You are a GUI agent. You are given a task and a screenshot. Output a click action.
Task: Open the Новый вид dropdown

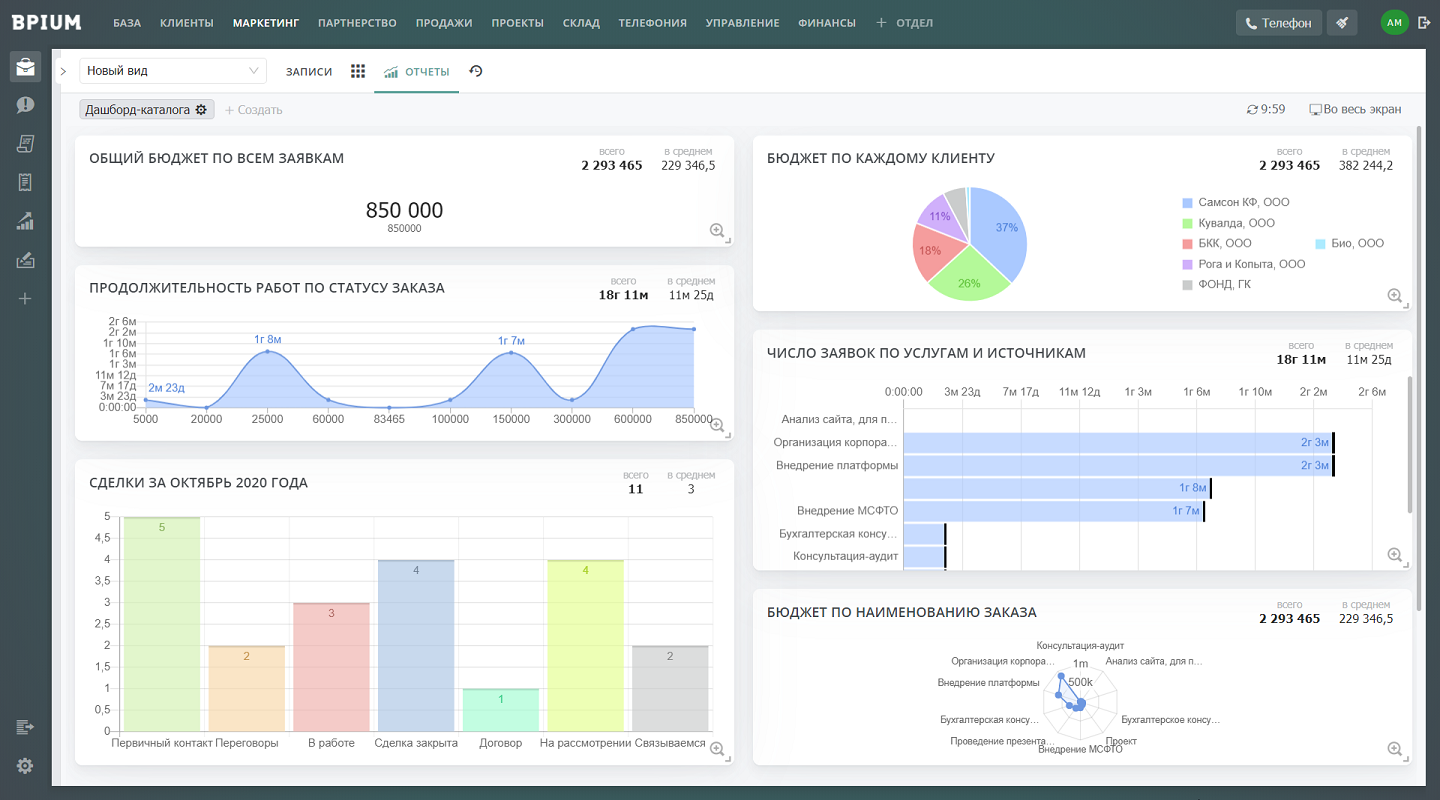(x=173, y=71)
